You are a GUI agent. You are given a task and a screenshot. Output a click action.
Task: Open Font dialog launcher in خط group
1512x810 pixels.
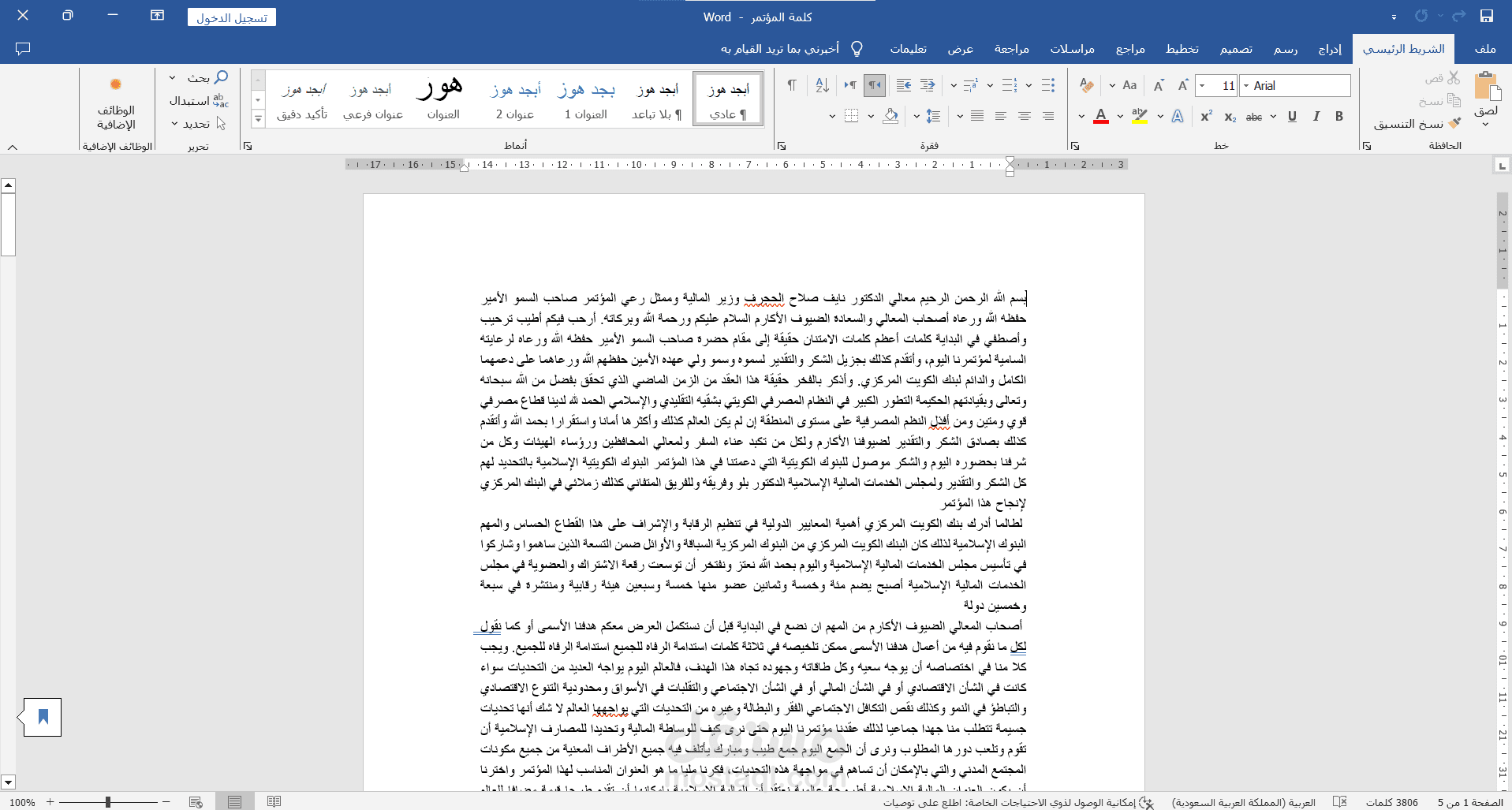(x=1074, y=146)
